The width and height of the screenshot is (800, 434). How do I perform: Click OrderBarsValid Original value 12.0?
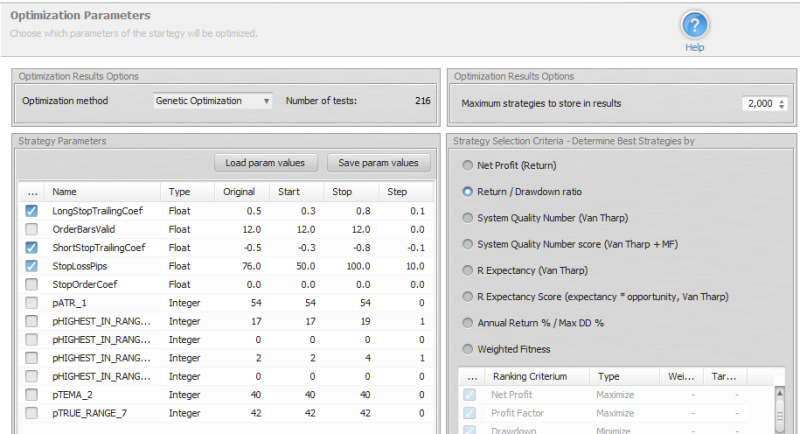[x=252, y=229]
